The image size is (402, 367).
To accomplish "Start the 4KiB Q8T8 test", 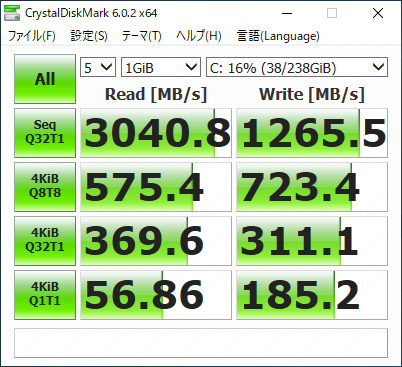I will click(45, 187).
